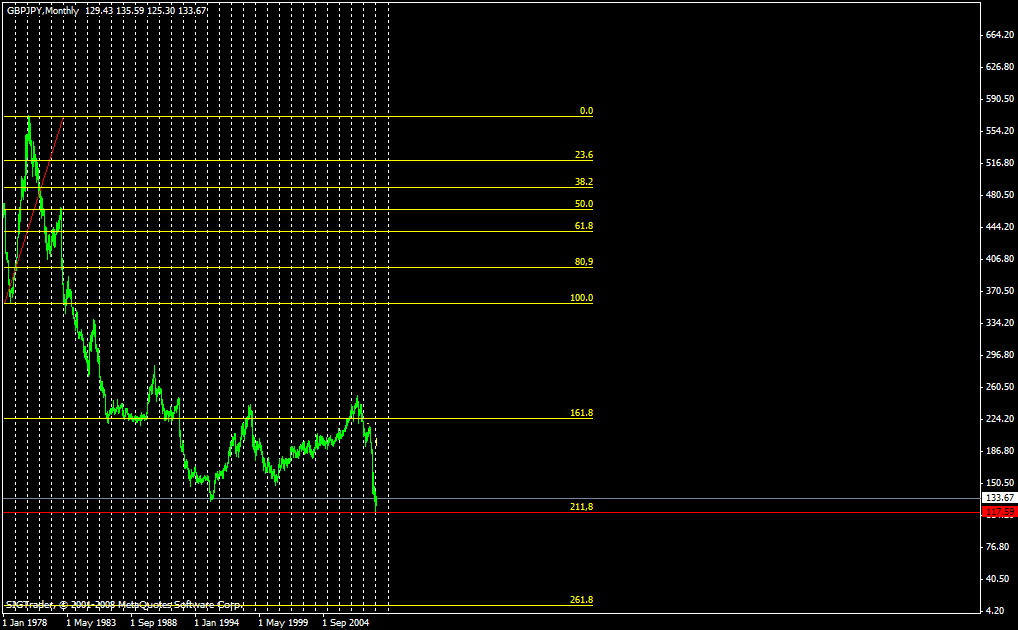Click the 590.50 price scale value
This screenshot has height=630, width=1018.
click(1000, 99)
